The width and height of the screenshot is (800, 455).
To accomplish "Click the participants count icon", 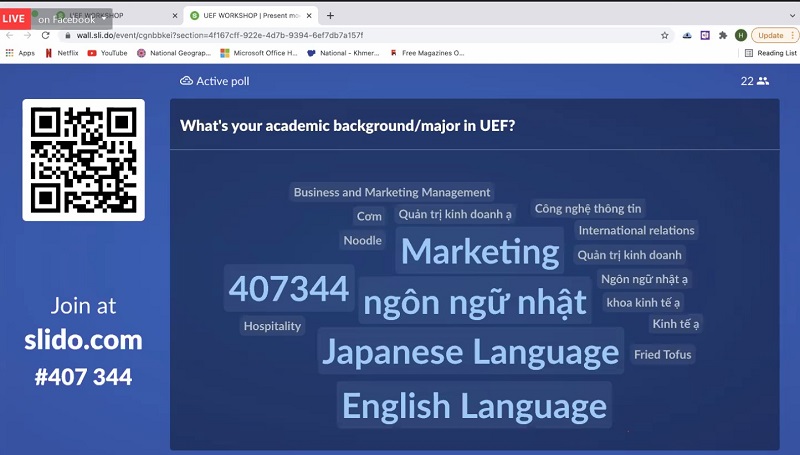I will click(x=763, y=81).
